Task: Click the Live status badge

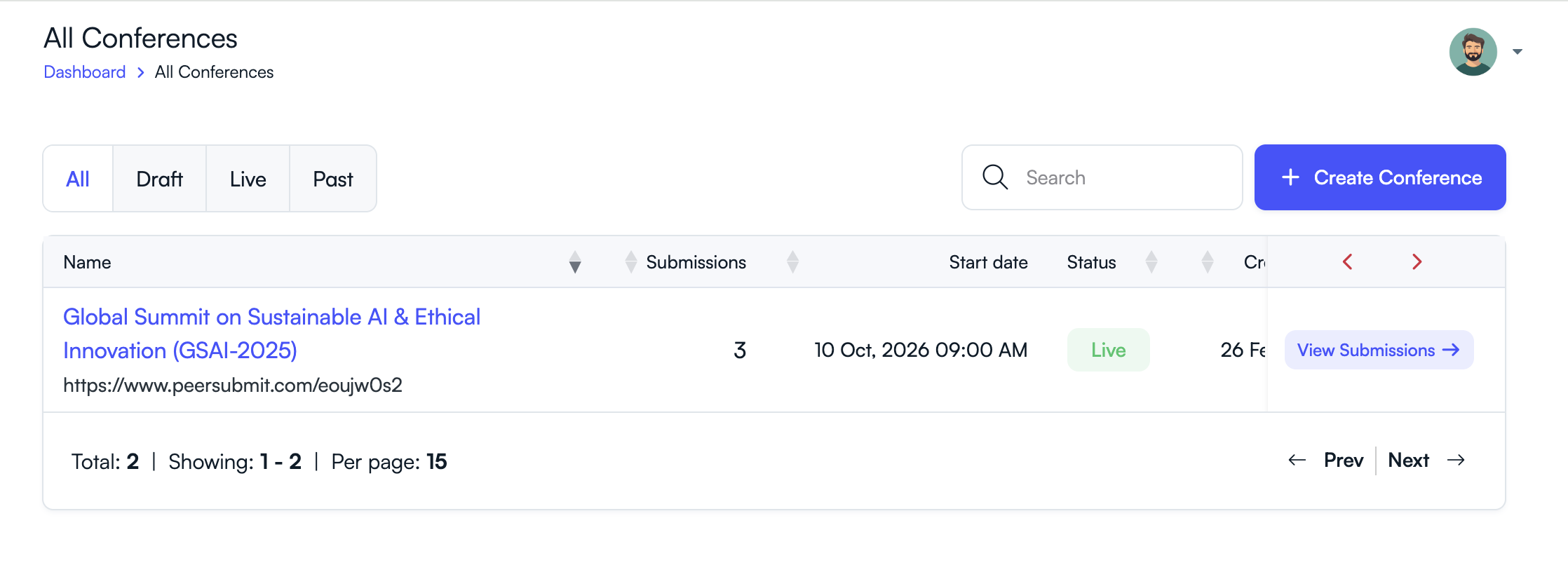Action: point(1108,350)
